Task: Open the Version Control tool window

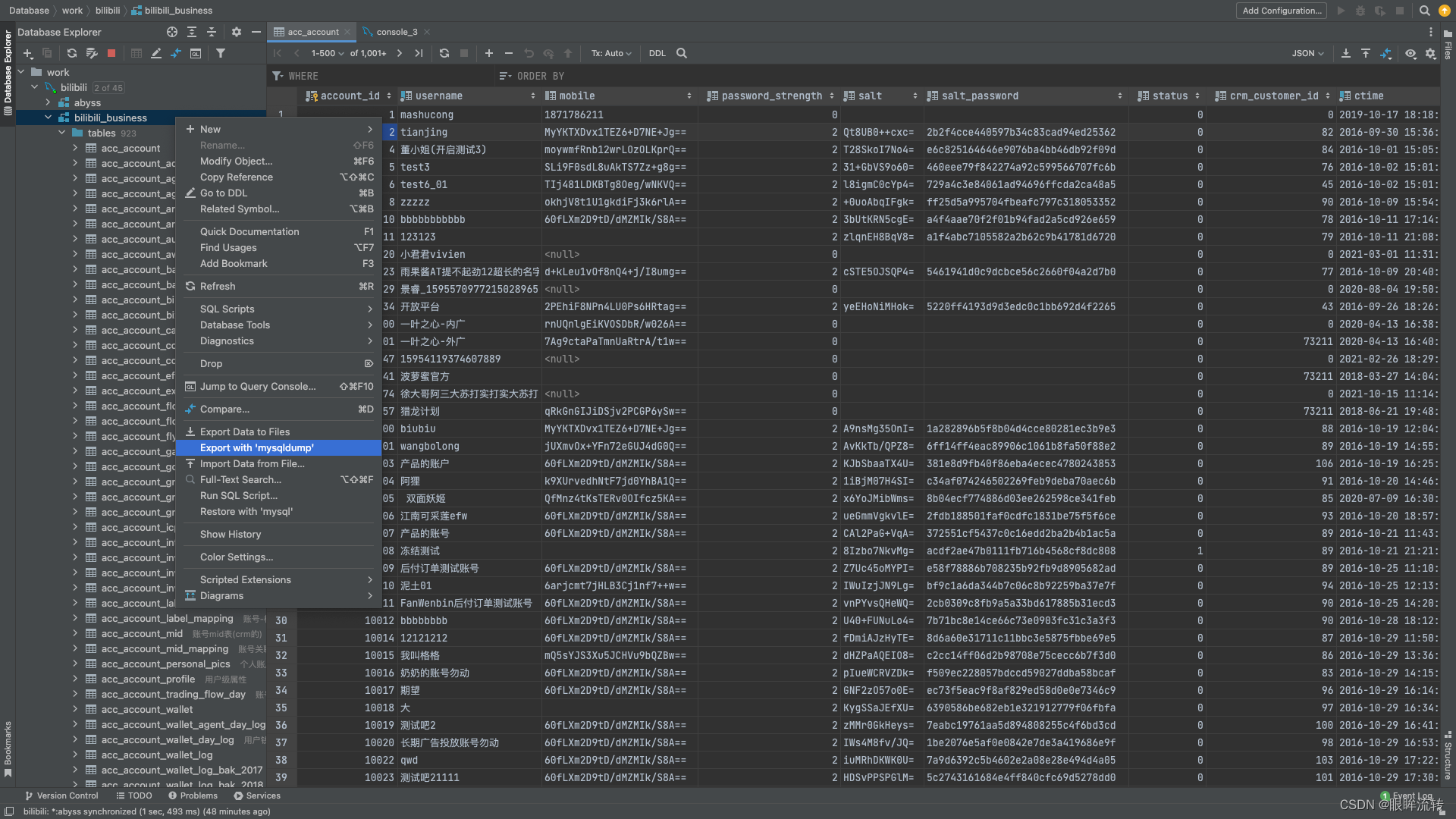Action: point(61,795)
